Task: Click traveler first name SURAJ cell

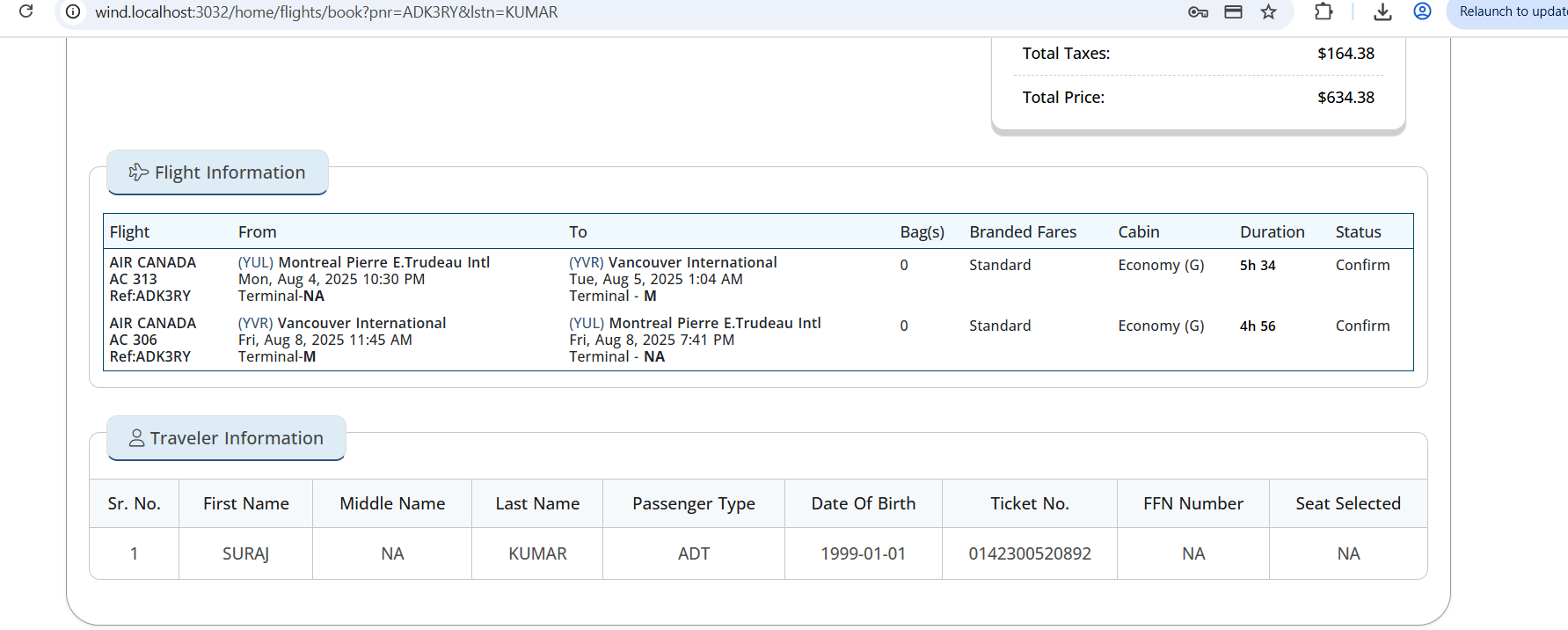Action: pyautogui.click(x=245, y=553)
